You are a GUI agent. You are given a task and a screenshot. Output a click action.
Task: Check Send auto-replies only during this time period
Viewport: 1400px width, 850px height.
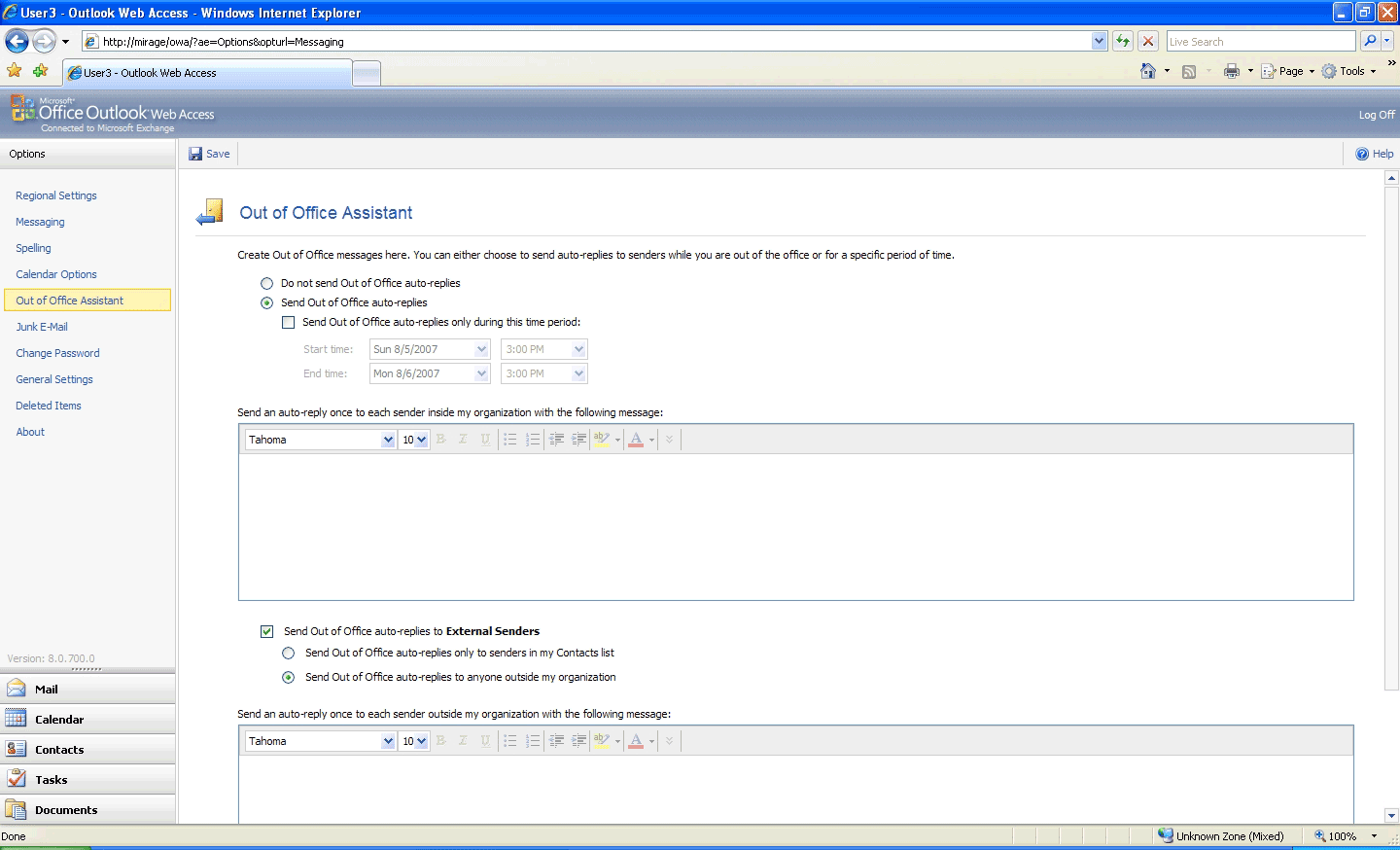point(288,322)
